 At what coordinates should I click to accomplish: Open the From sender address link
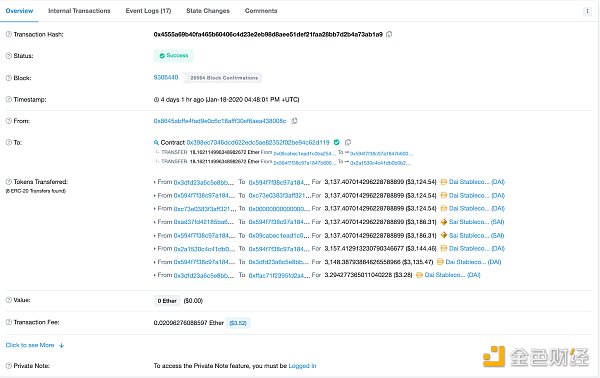[220, 121]
